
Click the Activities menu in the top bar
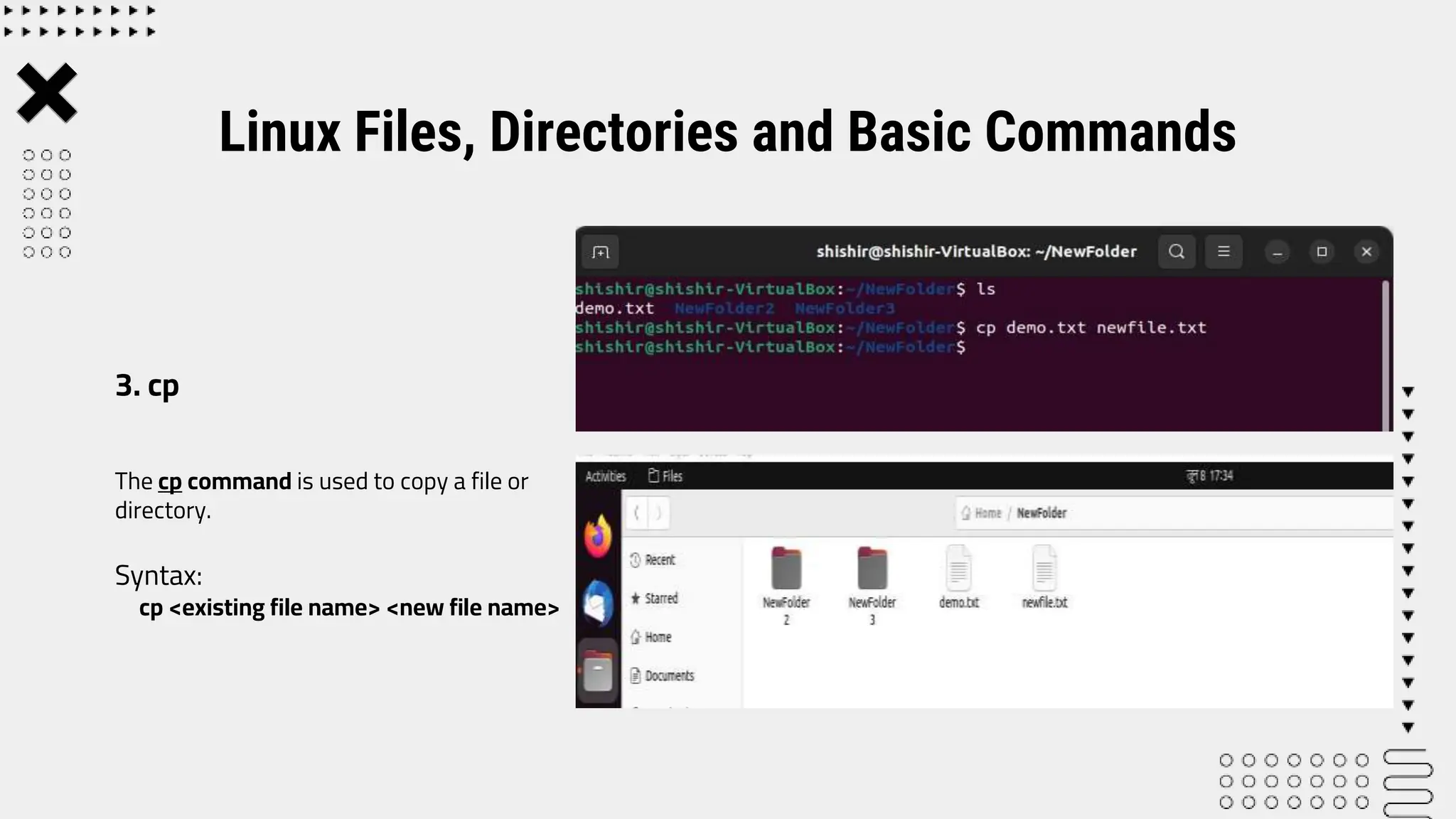coord(605,476)
